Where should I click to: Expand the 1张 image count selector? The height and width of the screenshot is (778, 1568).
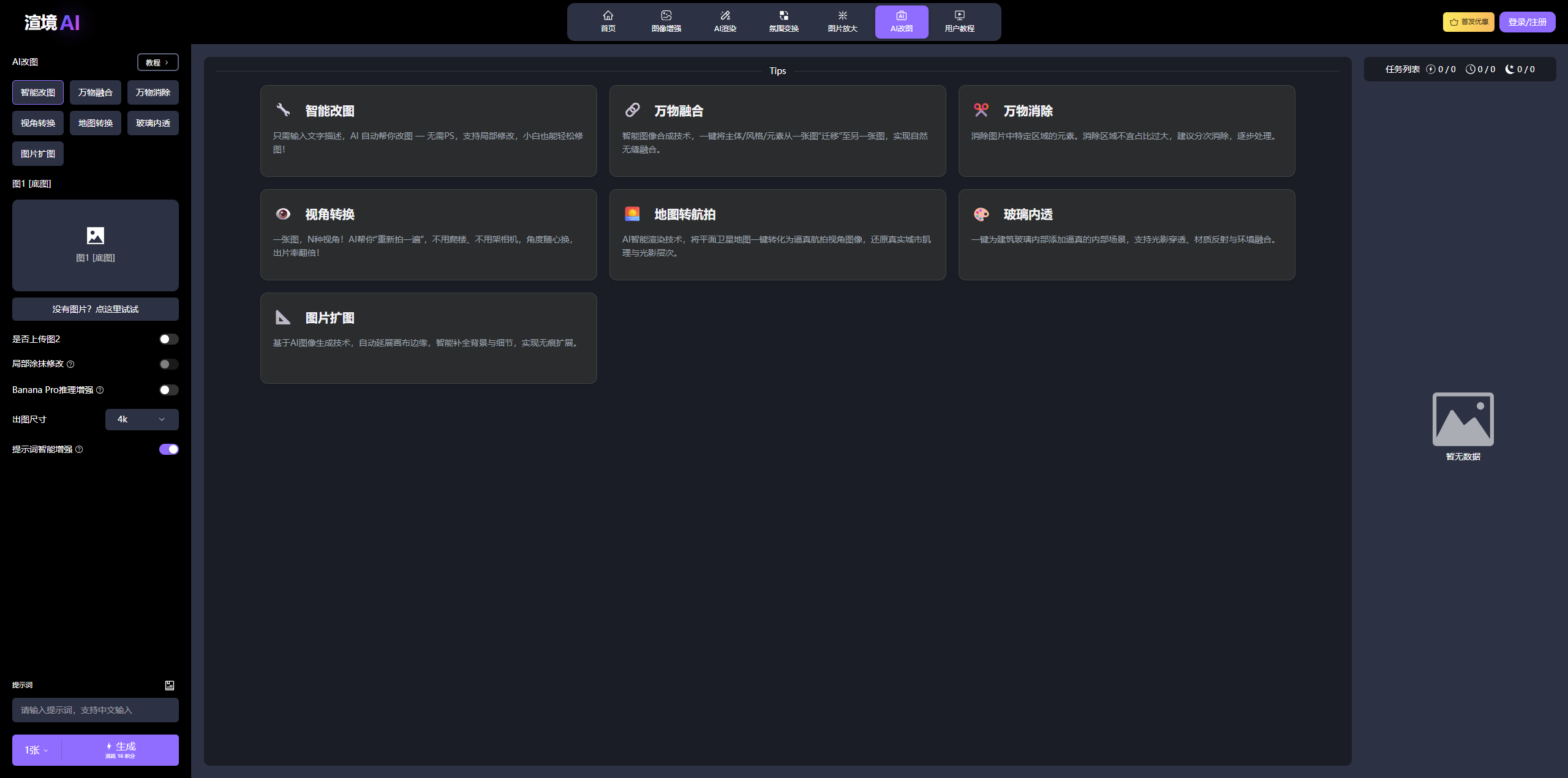pyautogui.click(x=36, y=750)
